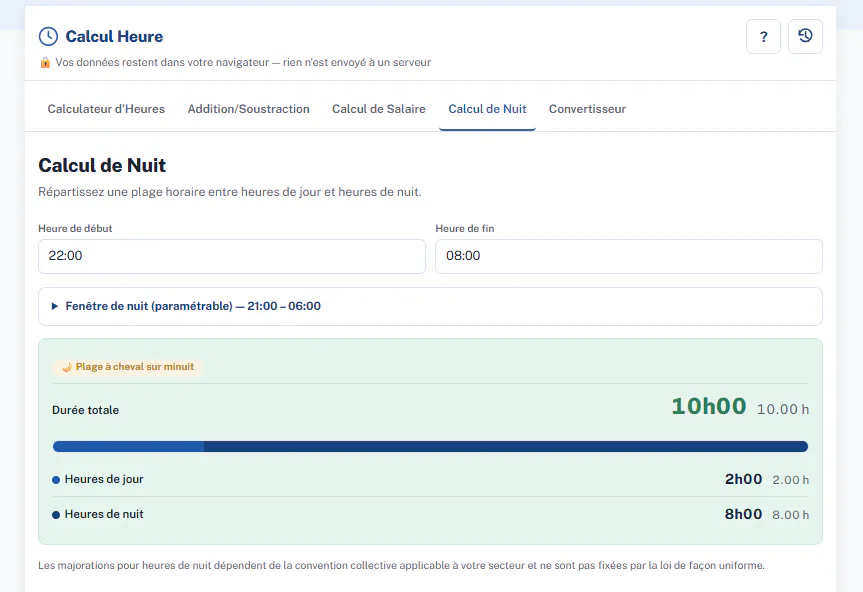Open the history clock icon button
Image resolution: width=863 pixels, height=592 pixels.
tap(805, 36)
